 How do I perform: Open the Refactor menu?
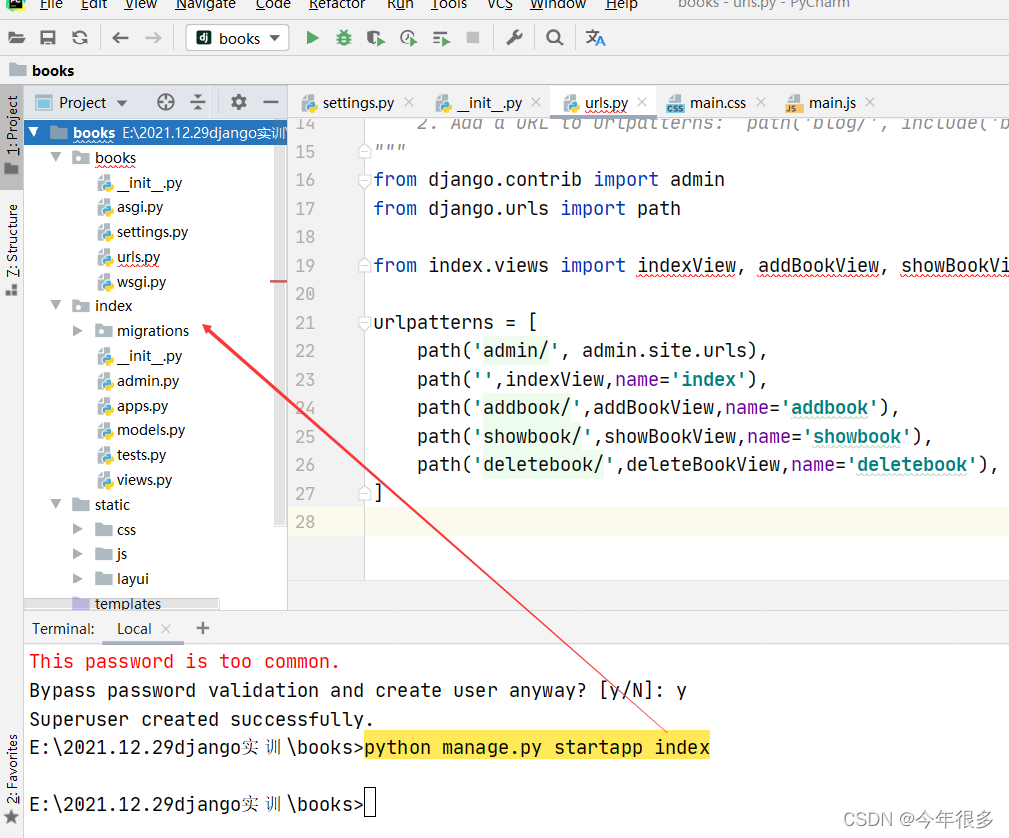(x=337, y=4)
